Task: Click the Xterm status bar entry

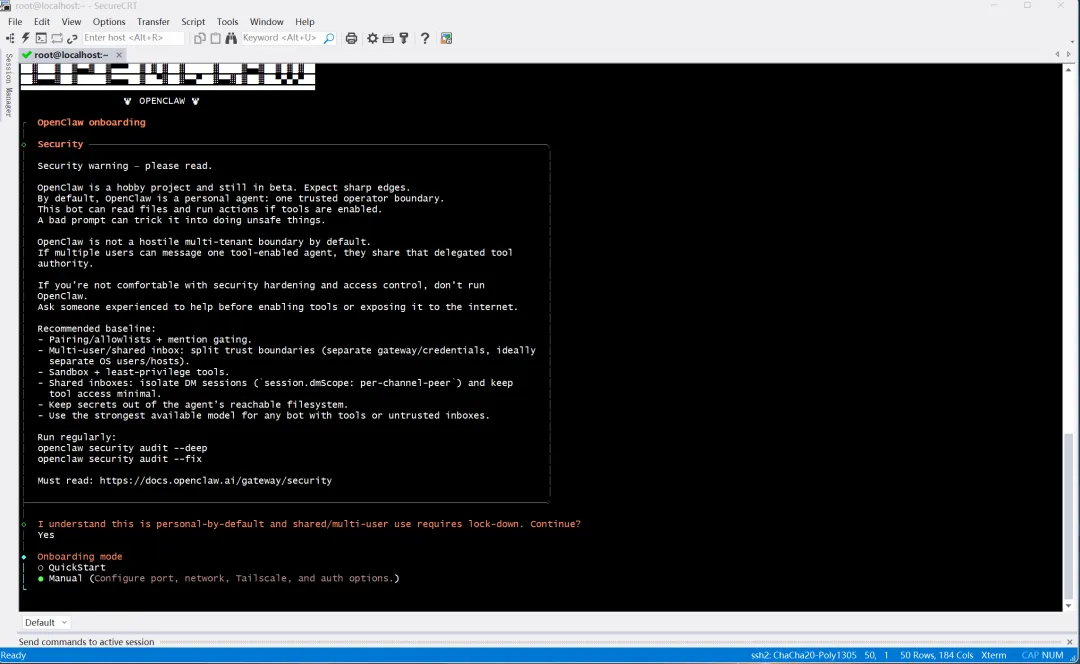Action: 993,655
